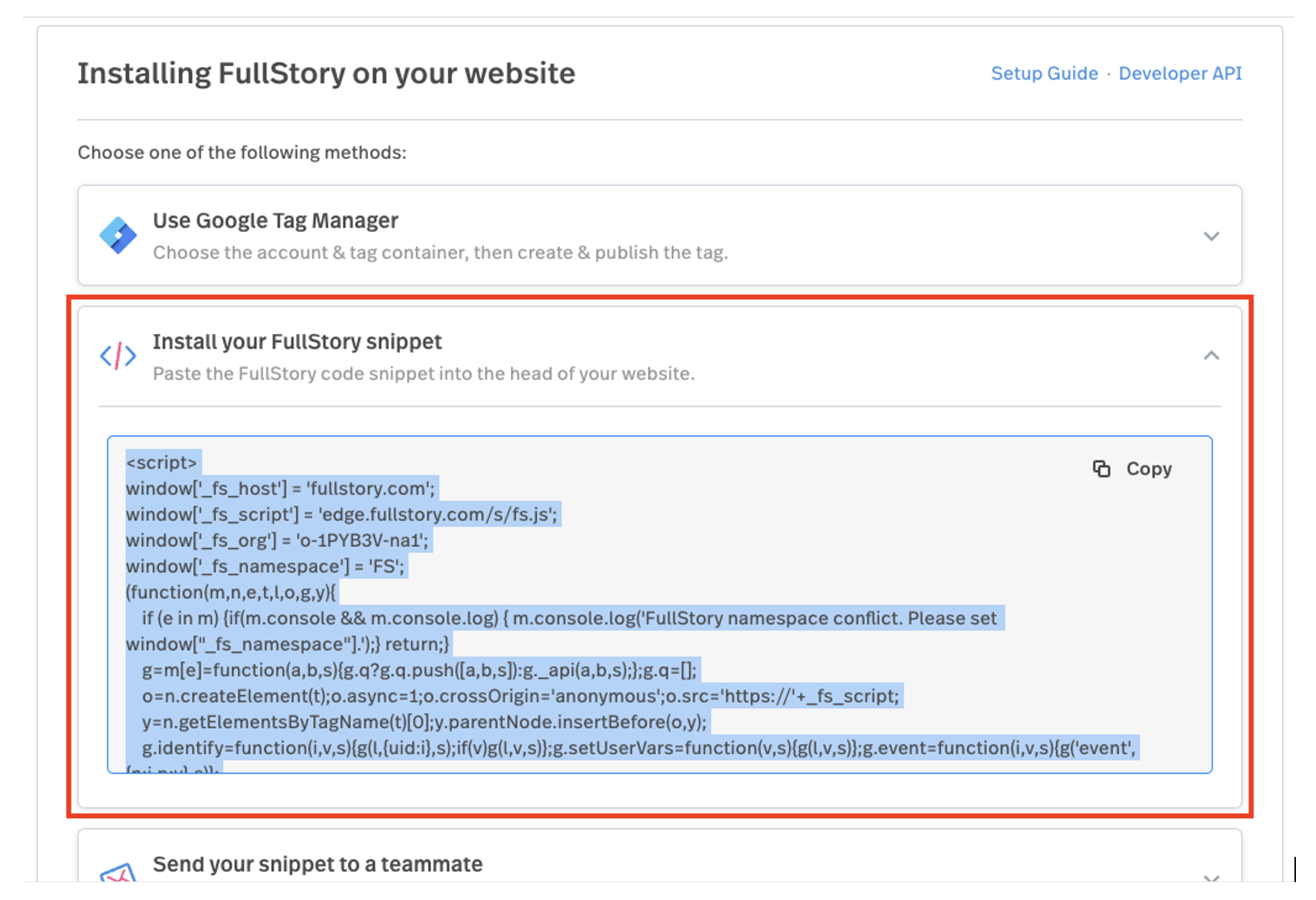Copy the FullStory code snippet

click(1132, 469)
